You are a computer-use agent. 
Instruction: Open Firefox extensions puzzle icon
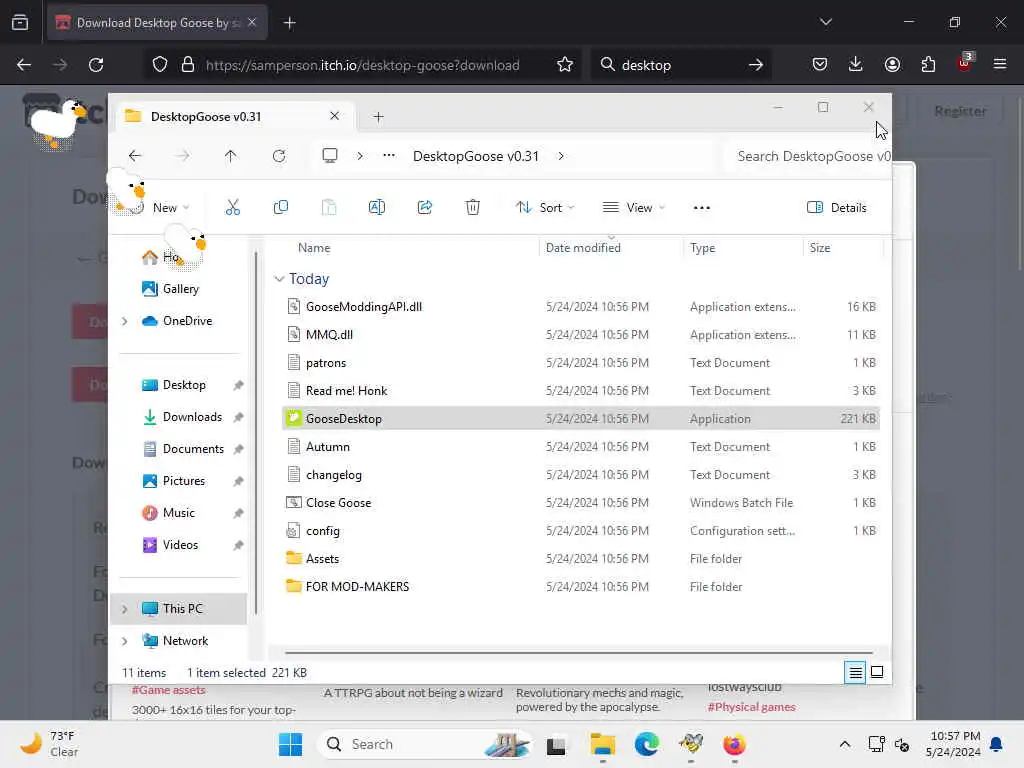click(x=928, y=64)
